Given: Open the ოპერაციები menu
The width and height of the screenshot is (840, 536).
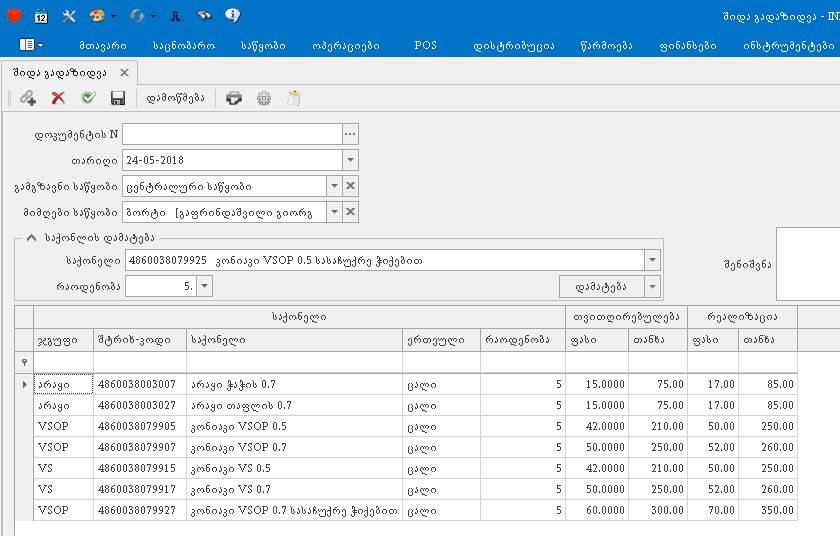Looking at the screenshot, I should click(x=346, y=46).
